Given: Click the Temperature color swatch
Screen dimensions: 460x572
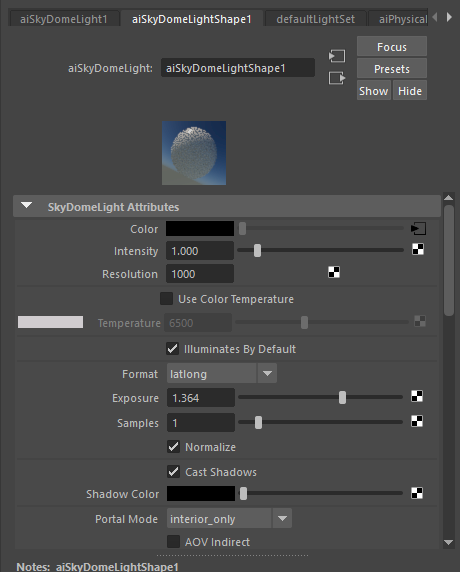Looking at the screenshot, I should [50, 322].
